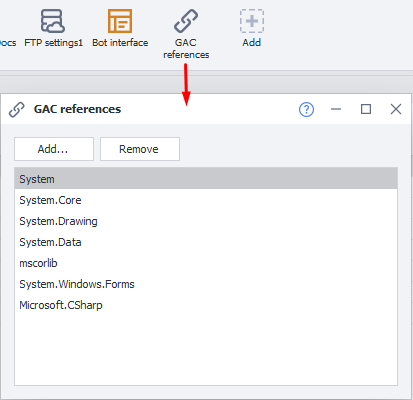Select System.Drawing in the list
Screen dimensions: 413x400
(x=206, y=221)
